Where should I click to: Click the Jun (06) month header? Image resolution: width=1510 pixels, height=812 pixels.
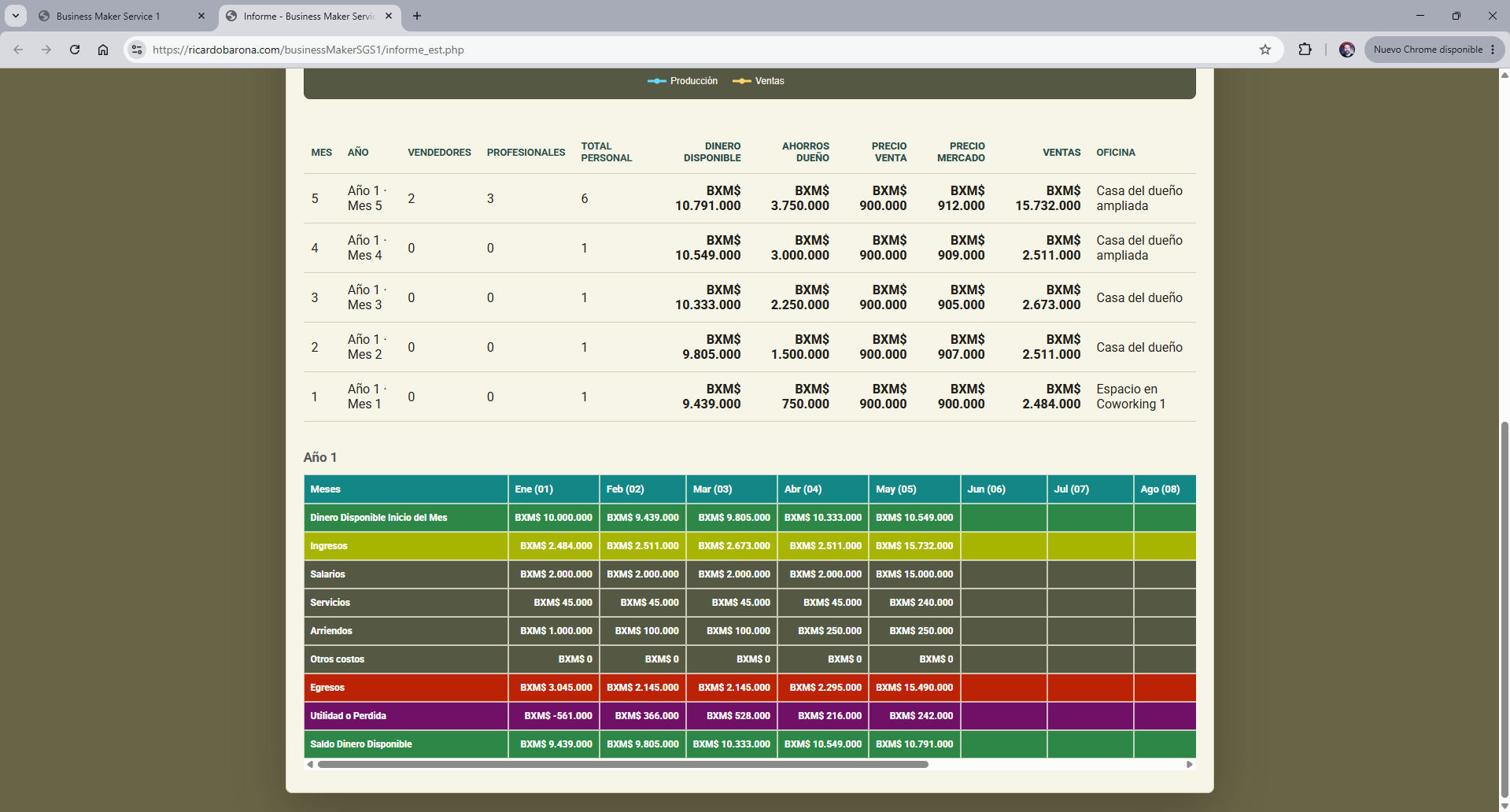tap(1004, 489)
